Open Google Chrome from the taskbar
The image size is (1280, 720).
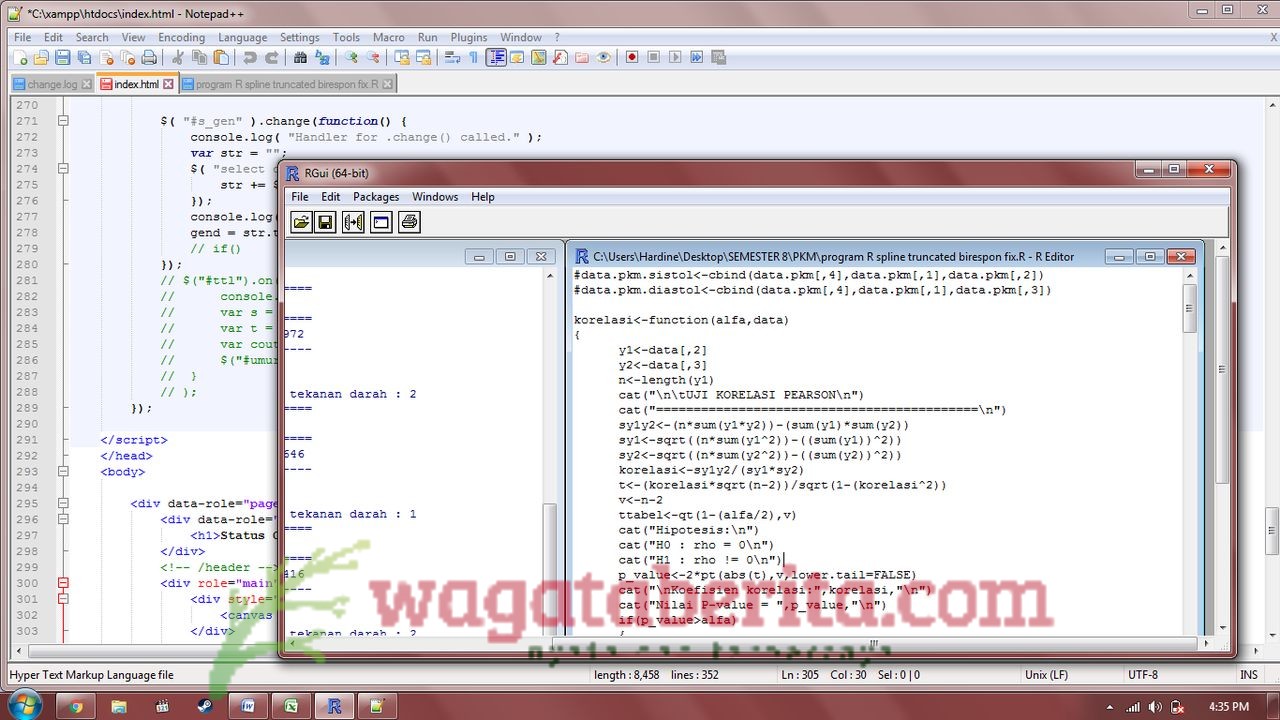click(75, 706)
